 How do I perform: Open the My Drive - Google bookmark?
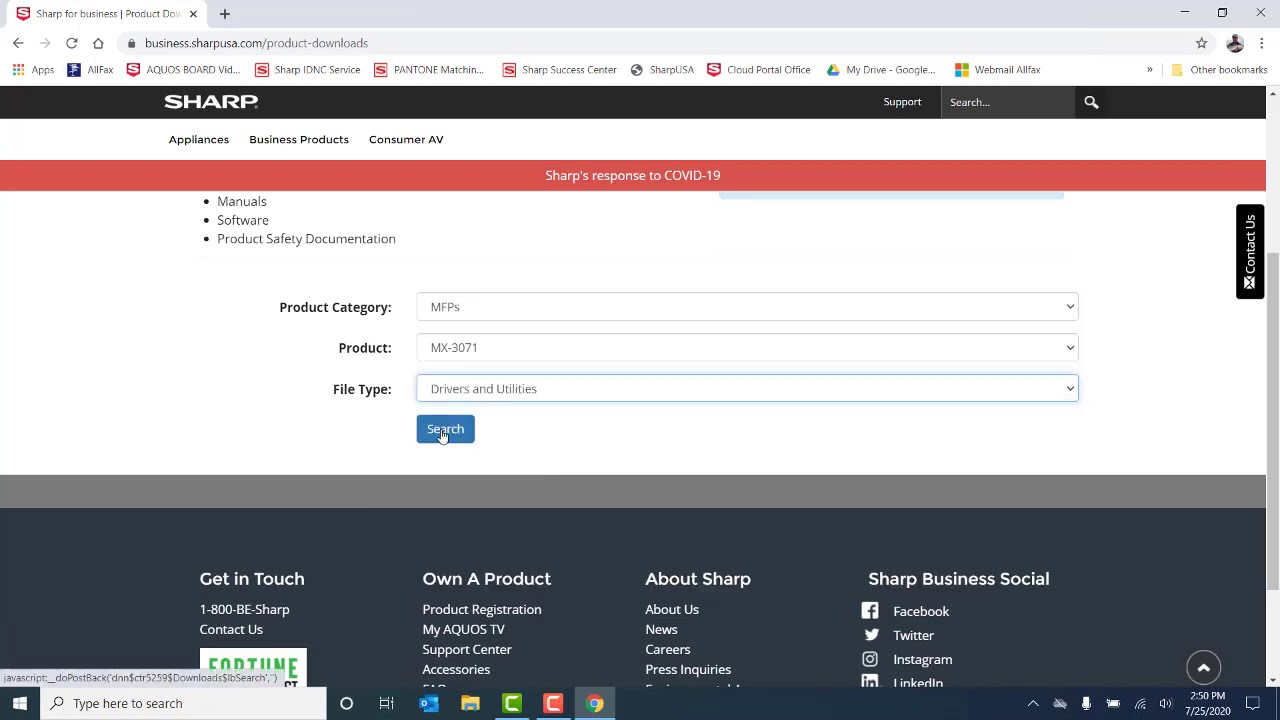[x=880, y=70]
